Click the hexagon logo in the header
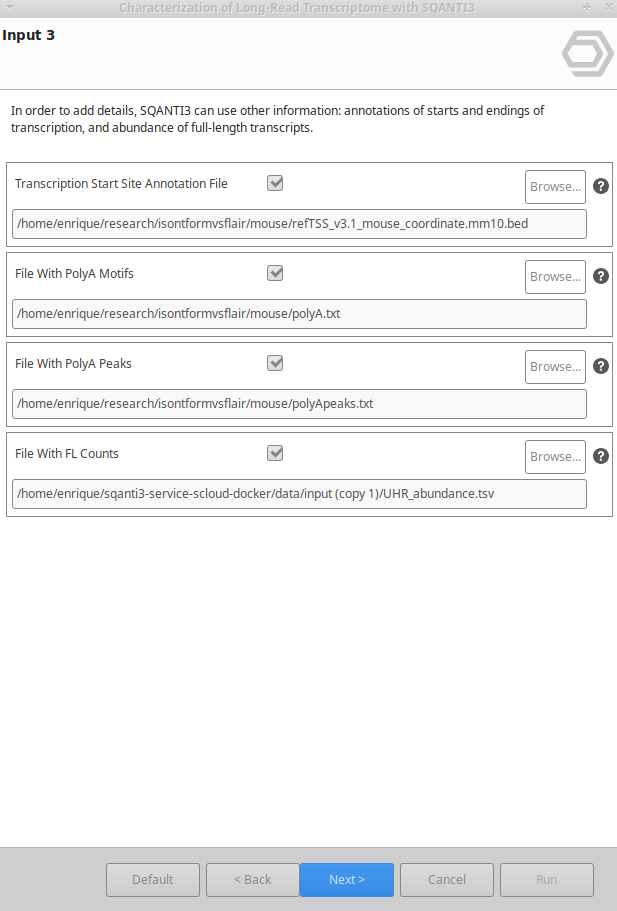This screenshot has width=617, height=911. click(x=587, y=53)
